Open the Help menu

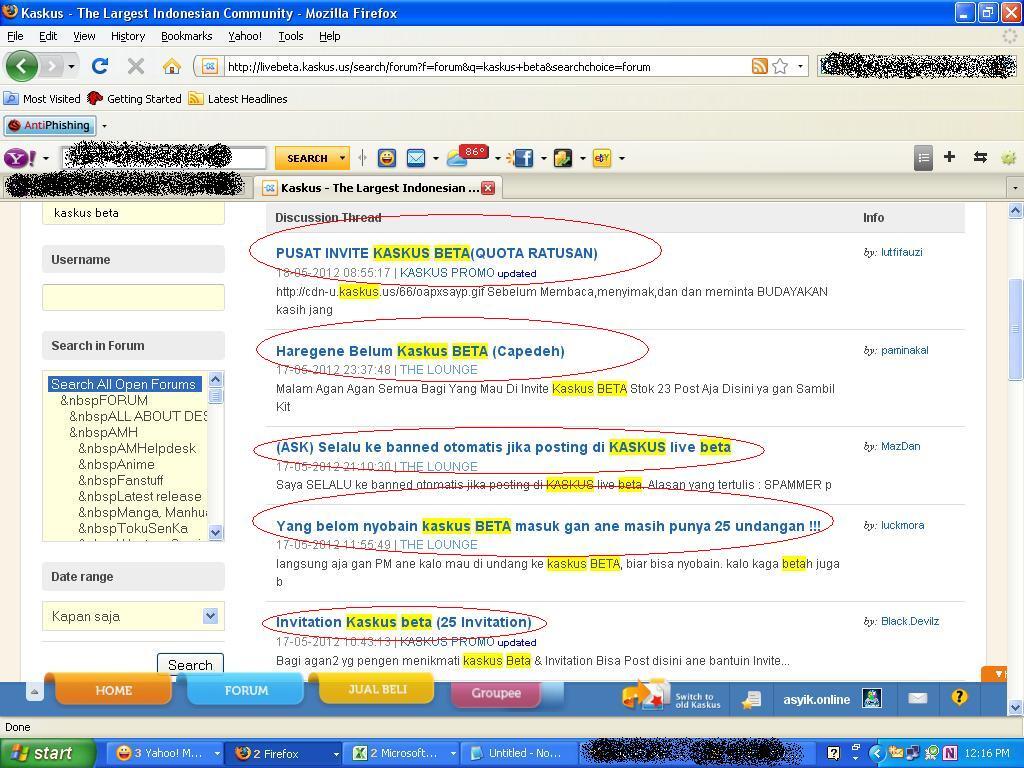[x=330, y=36]
